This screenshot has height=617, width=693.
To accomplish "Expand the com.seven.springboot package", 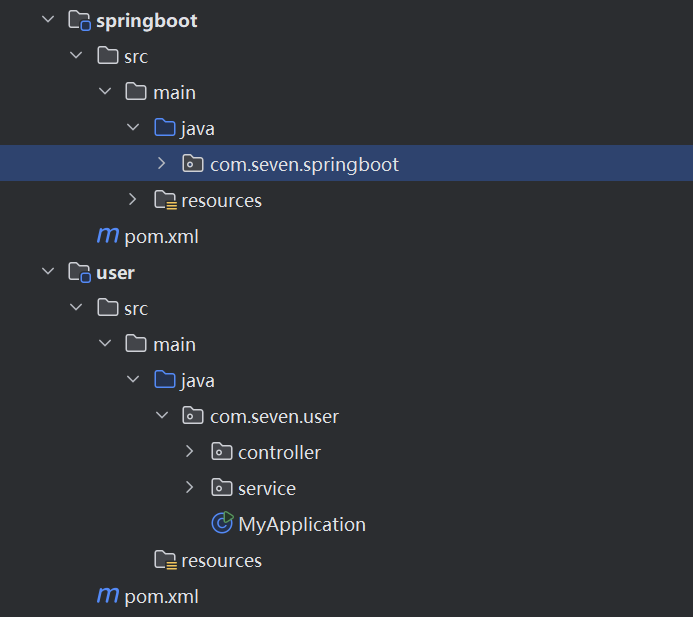I will click(x=162, y=164).
